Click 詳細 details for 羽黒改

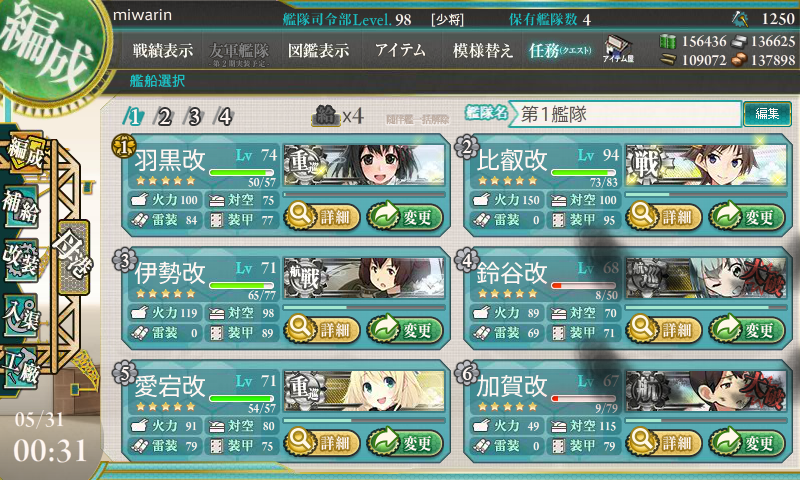322,217
